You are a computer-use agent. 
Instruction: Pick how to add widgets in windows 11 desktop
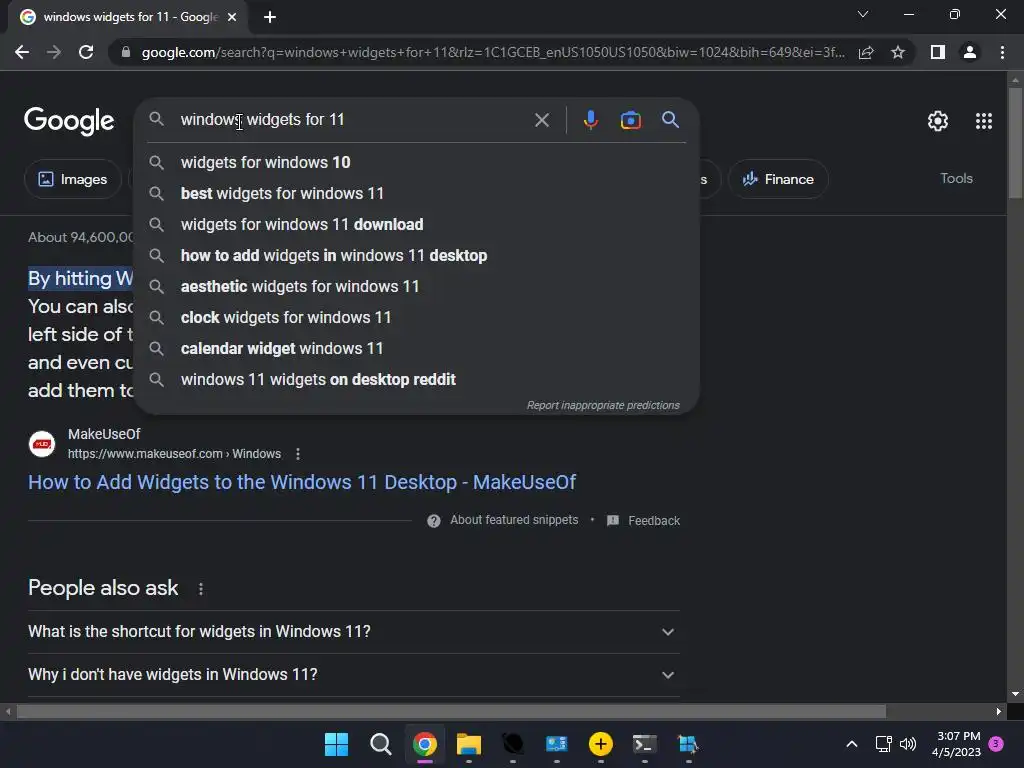click(417, 255)
